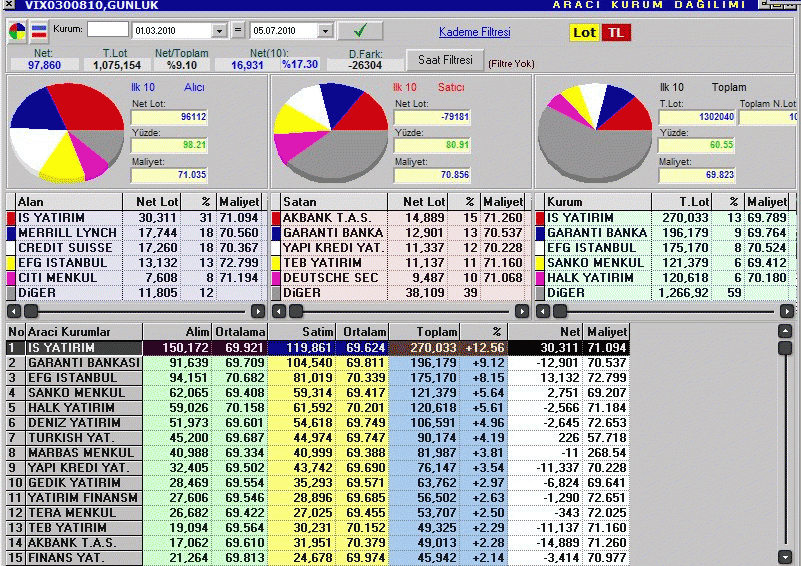Click the Kurum table horizontal slider thumb
Screen dimensions: 801x566
(560, 311)
